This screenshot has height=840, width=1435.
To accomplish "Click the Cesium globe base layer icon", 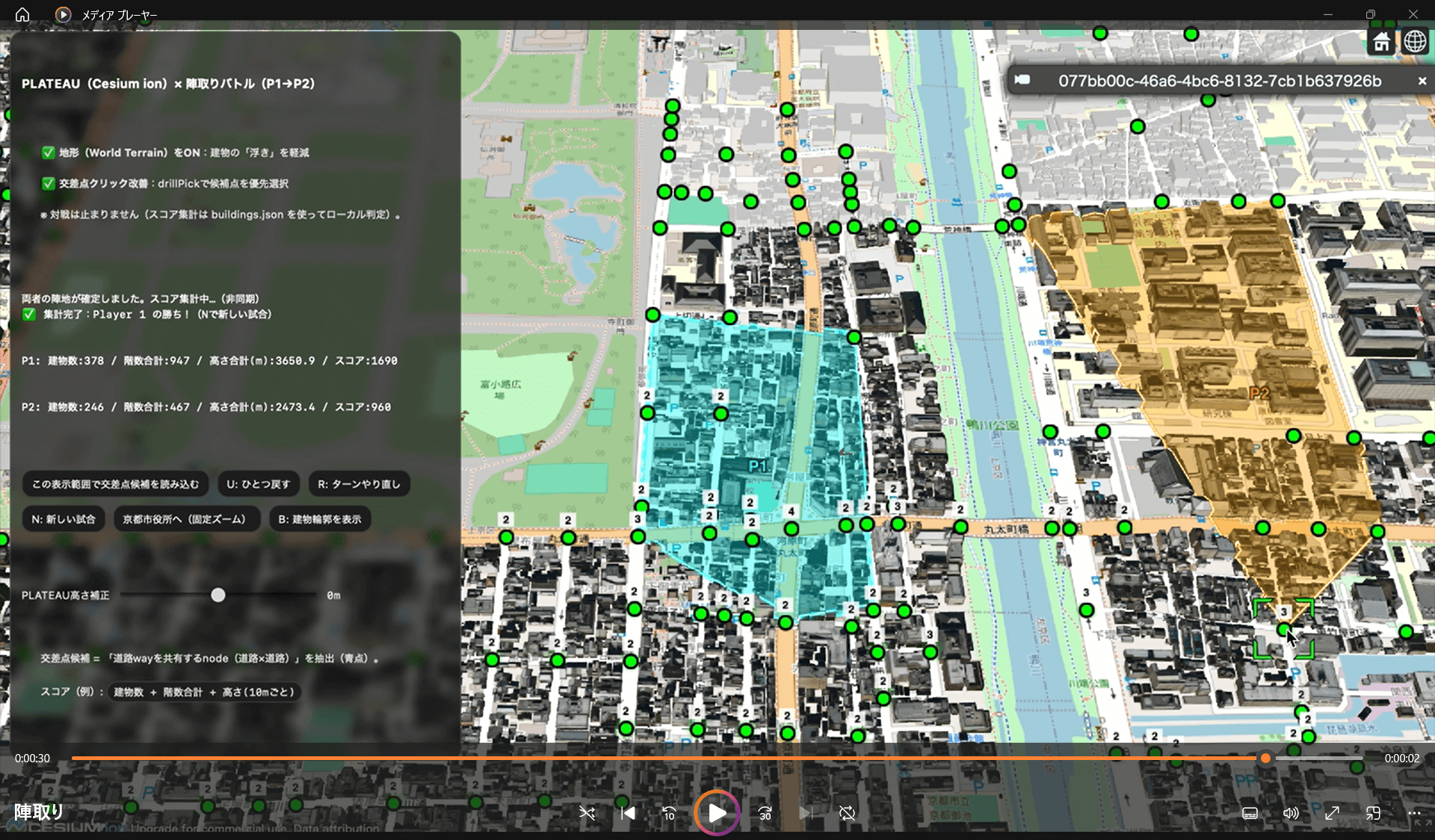I will (1414, 42).
